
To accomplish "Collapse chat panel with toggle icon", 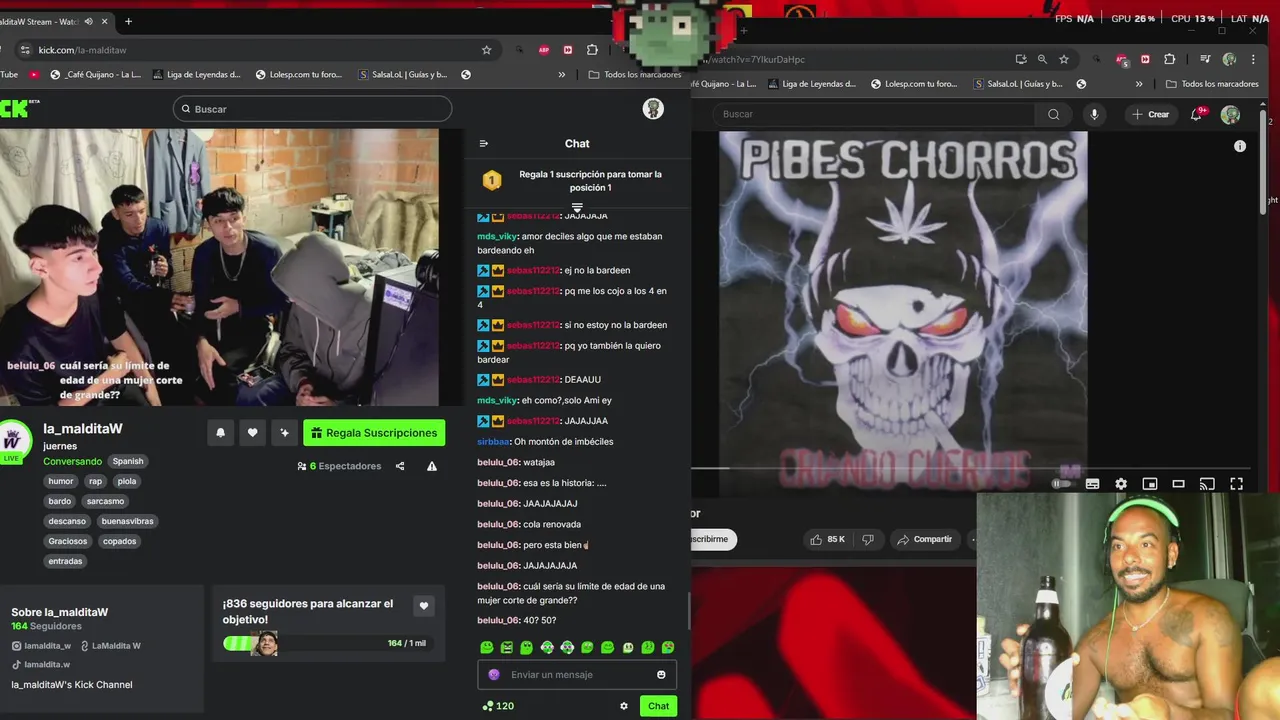I will pyautogui.click(x=484, y=143).
